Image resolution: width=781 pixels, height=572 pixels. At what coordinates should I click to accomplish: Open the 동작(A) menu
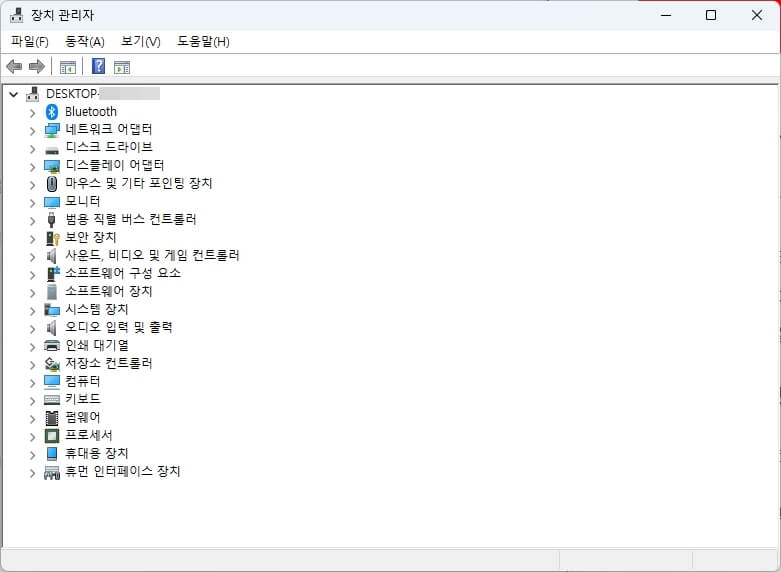click(85, 41)
